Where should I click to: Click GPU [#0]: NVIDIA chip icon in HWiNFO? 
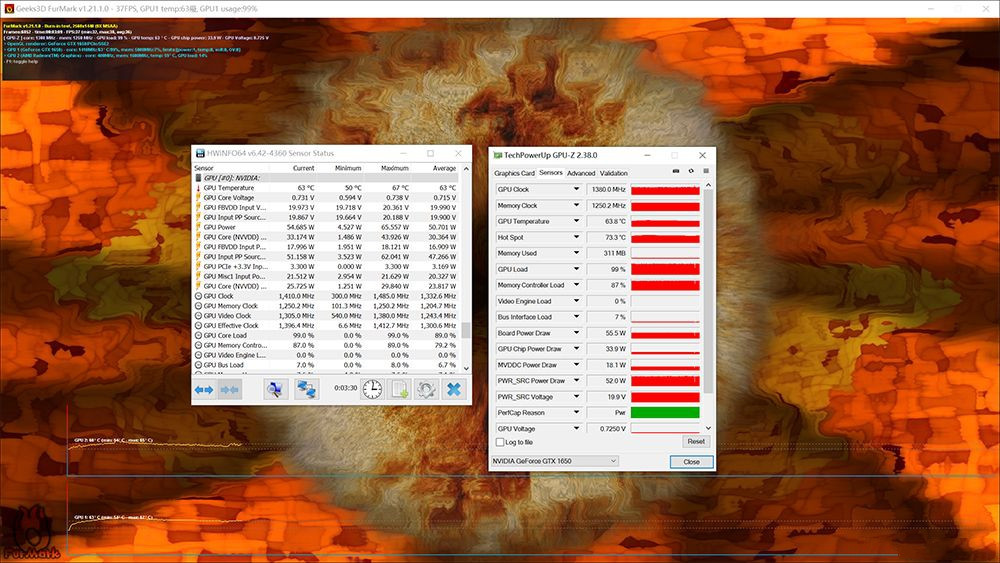pos(198,178)
